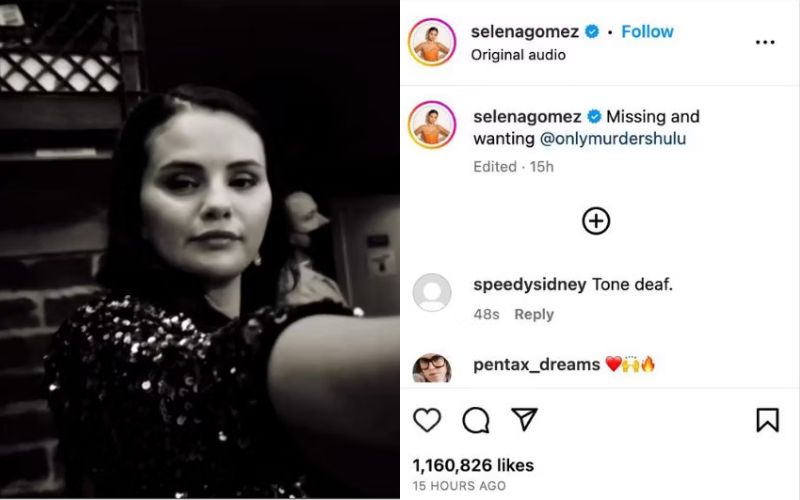Open three-dot more options menu
This screenshot has height=500, width=800.
[765, 42]
